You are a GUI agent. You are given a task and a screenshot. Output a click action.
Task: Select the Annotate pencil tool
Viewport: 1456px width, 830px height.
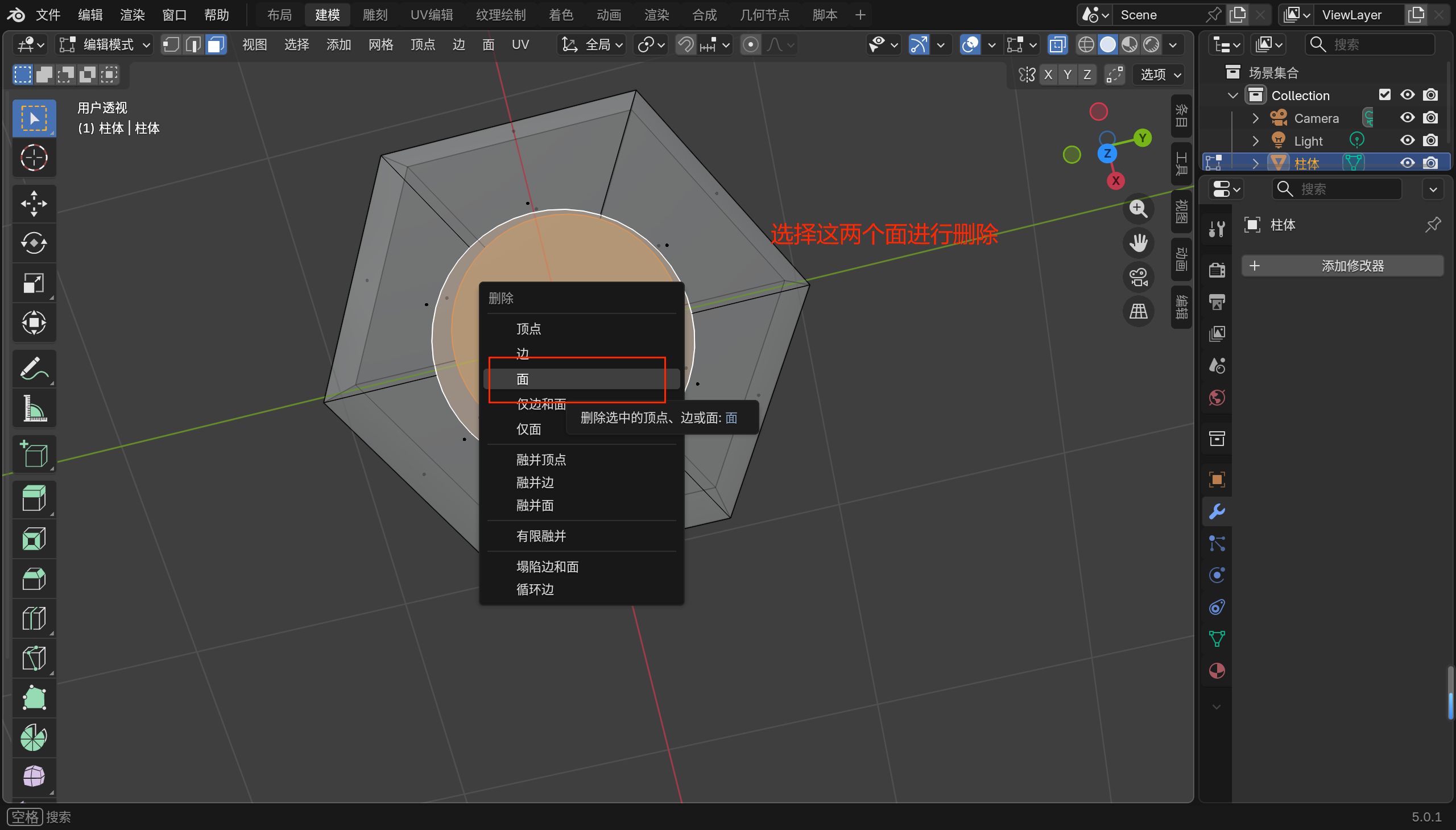point(34,369)
